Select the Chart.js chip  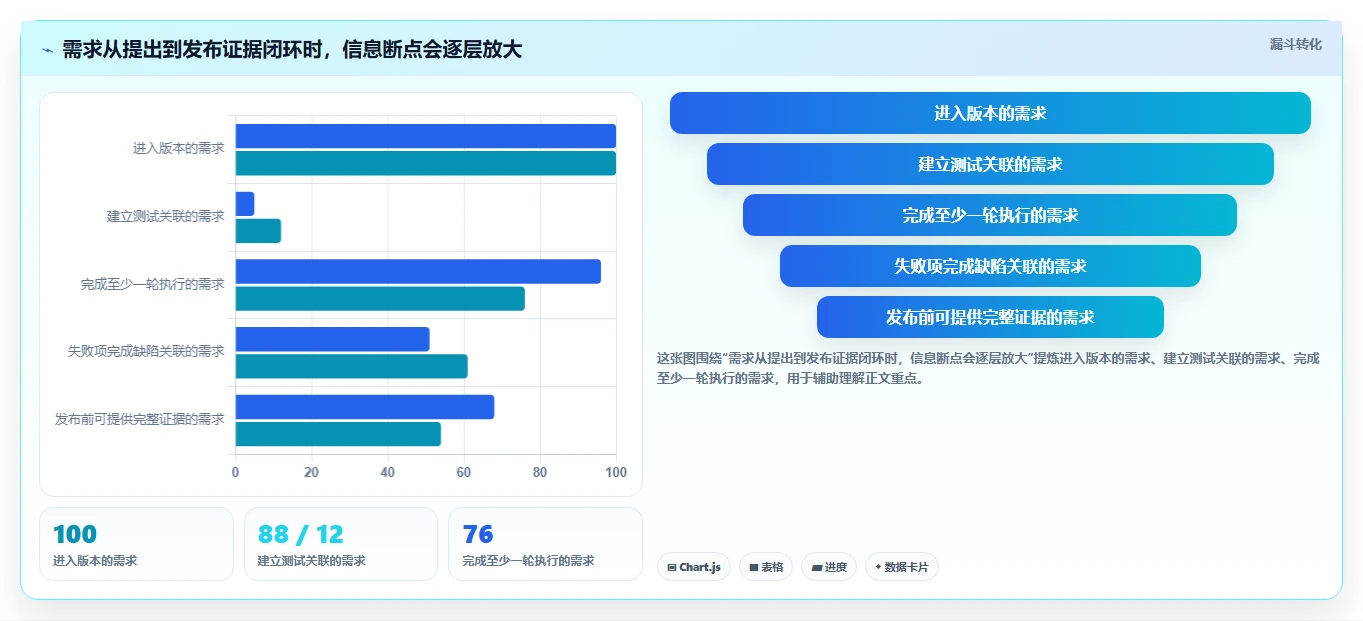point(694,567)
